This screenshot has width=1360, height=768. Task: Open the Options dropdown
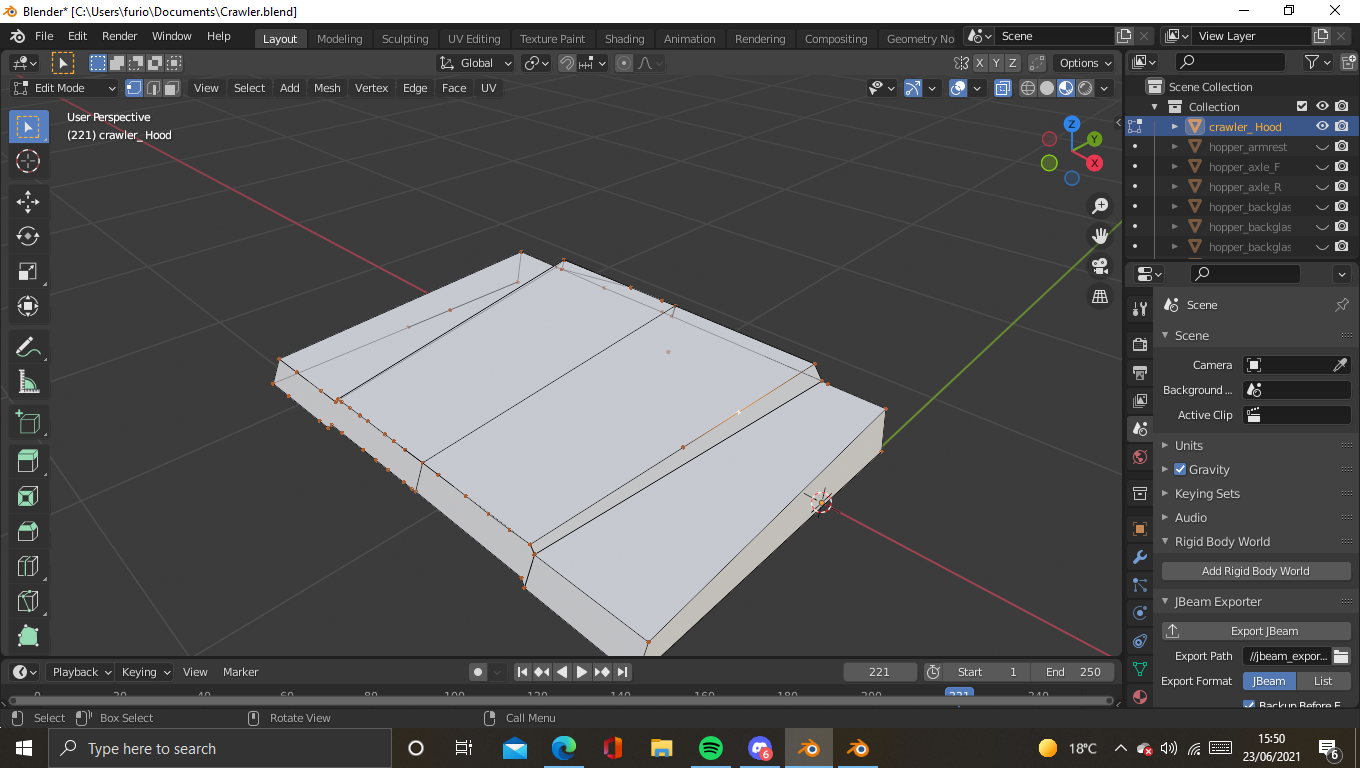coord(1085,63)
